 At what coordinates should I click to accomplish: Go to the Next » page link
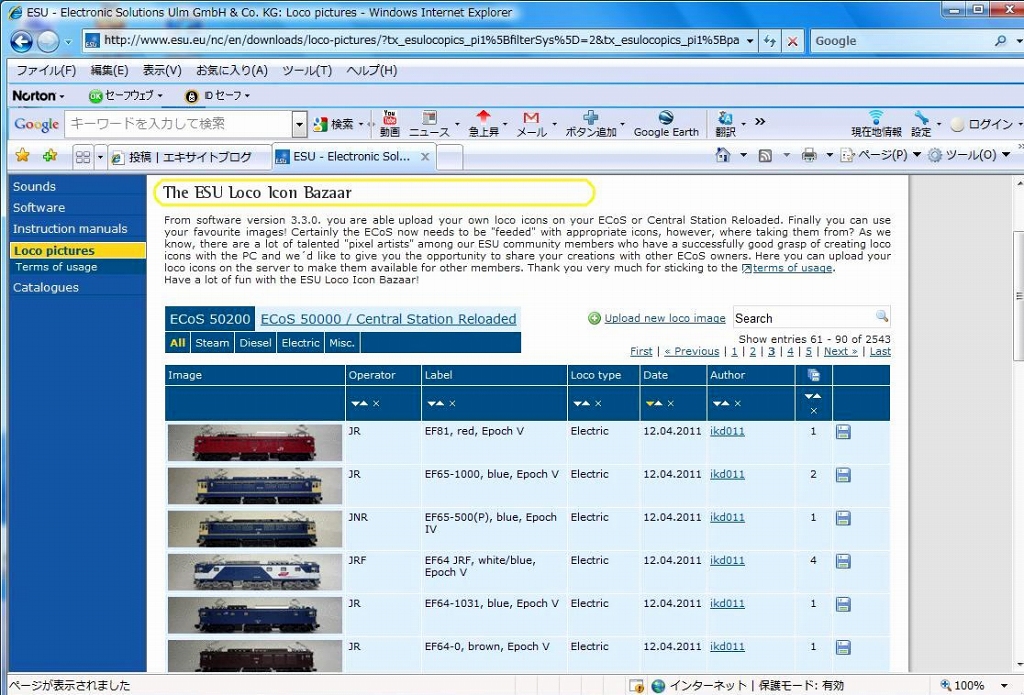[840, 351]
